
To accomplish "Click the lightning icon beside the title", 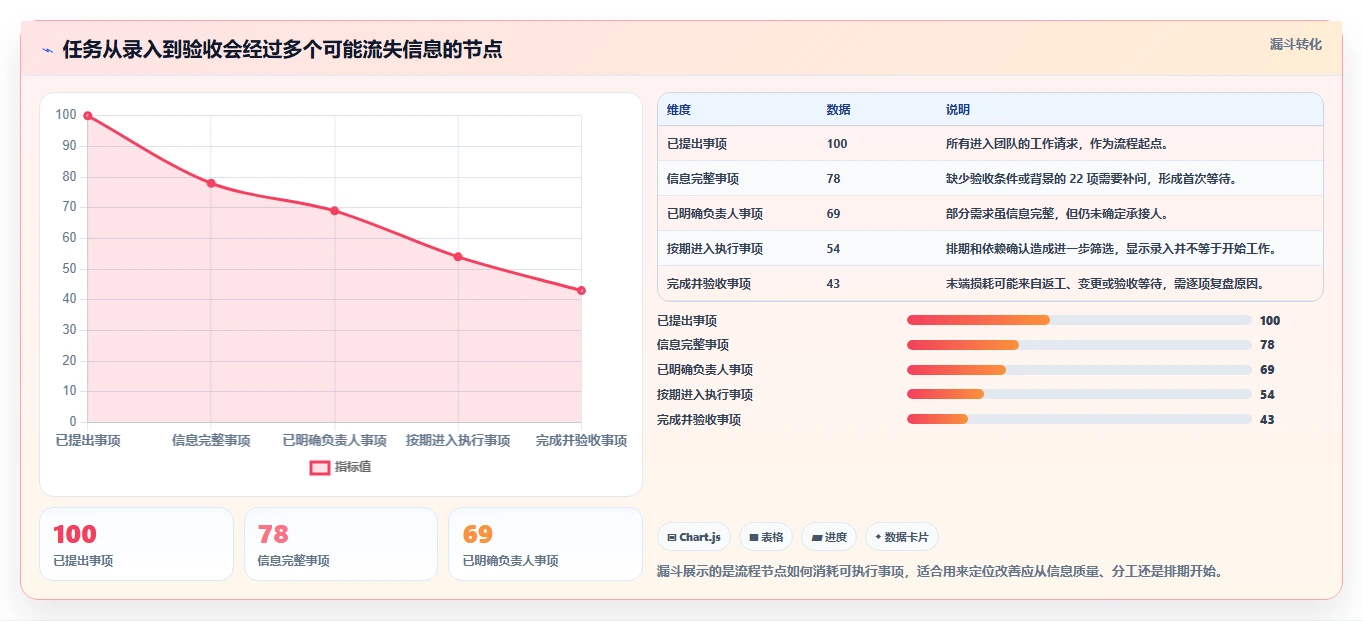I will coord(48,50).
